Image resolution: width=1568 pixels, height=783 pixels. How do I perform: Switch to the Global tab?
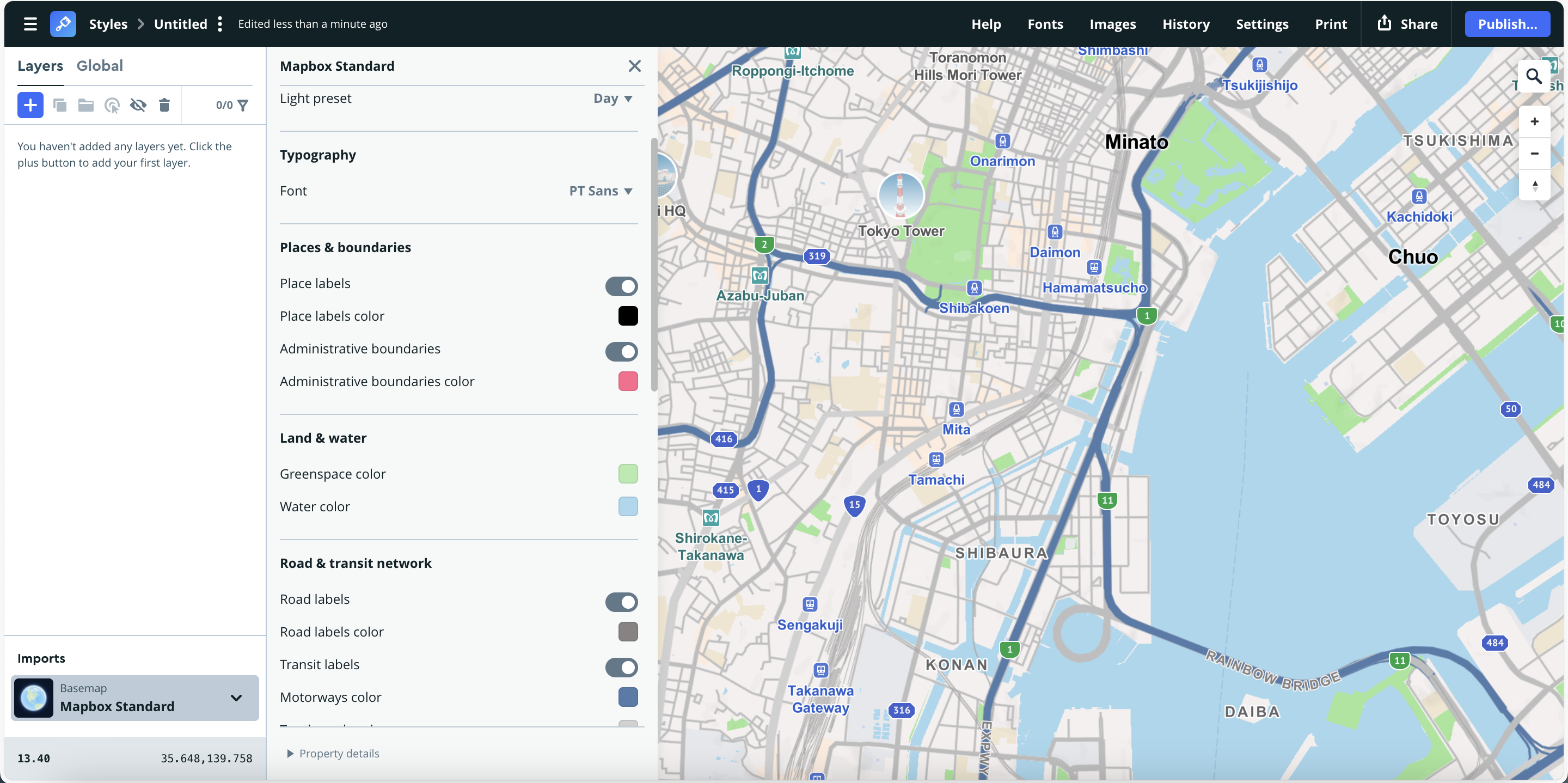point(100,66)
